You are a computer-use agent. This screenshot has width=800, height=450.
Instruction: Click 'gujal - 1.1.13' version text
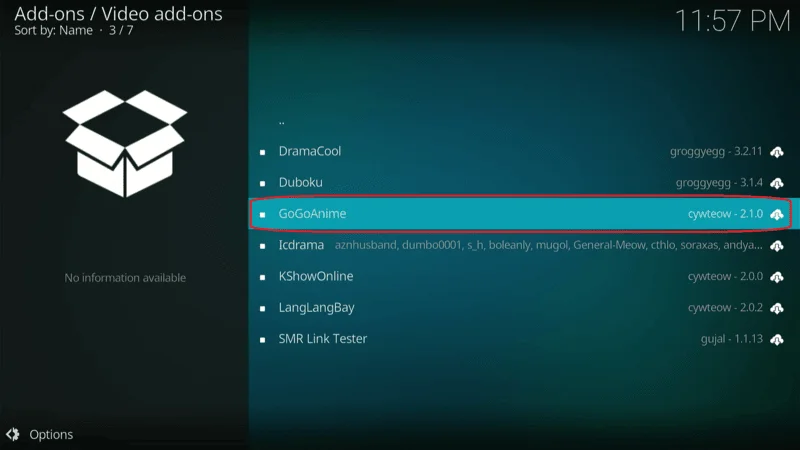(732, 339)
